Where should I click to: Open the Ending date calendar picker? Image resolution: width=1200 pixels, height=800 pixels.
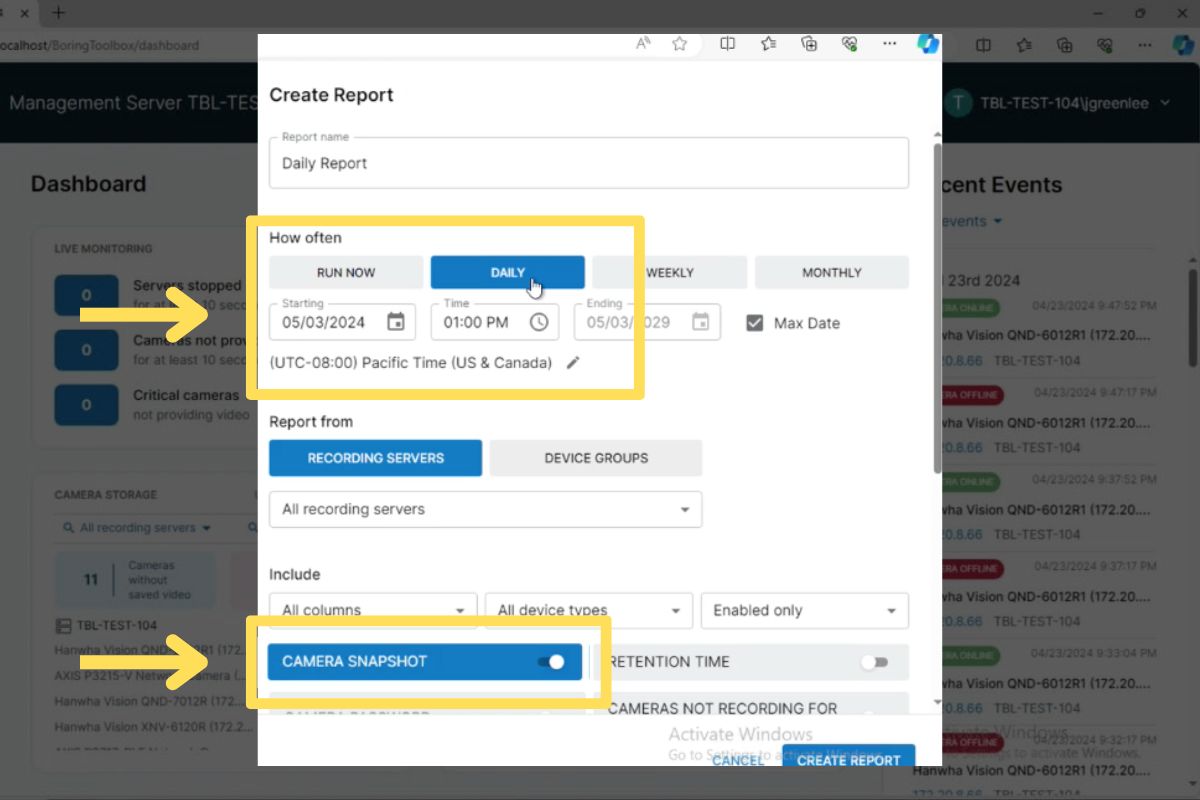tap(703, 321)
